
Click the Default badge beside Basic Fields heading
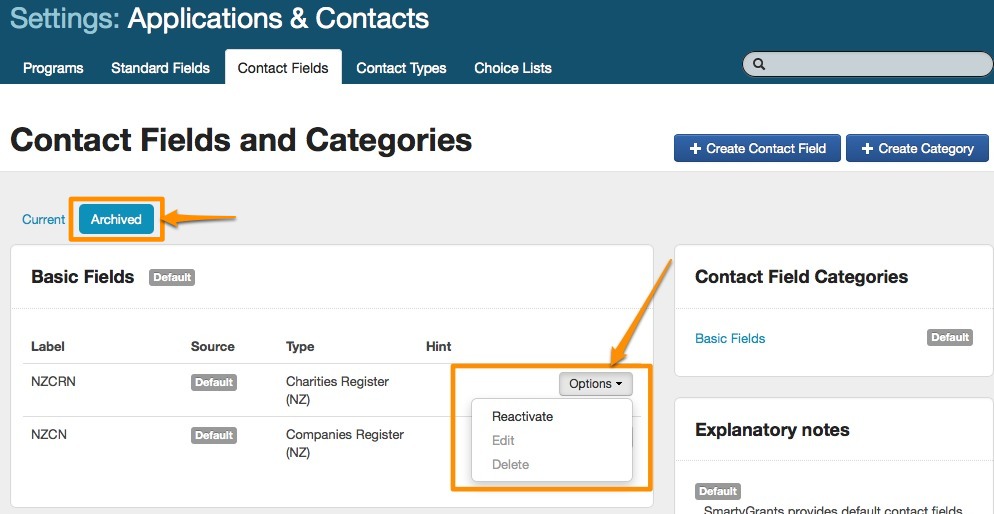(x=172, y=278)
